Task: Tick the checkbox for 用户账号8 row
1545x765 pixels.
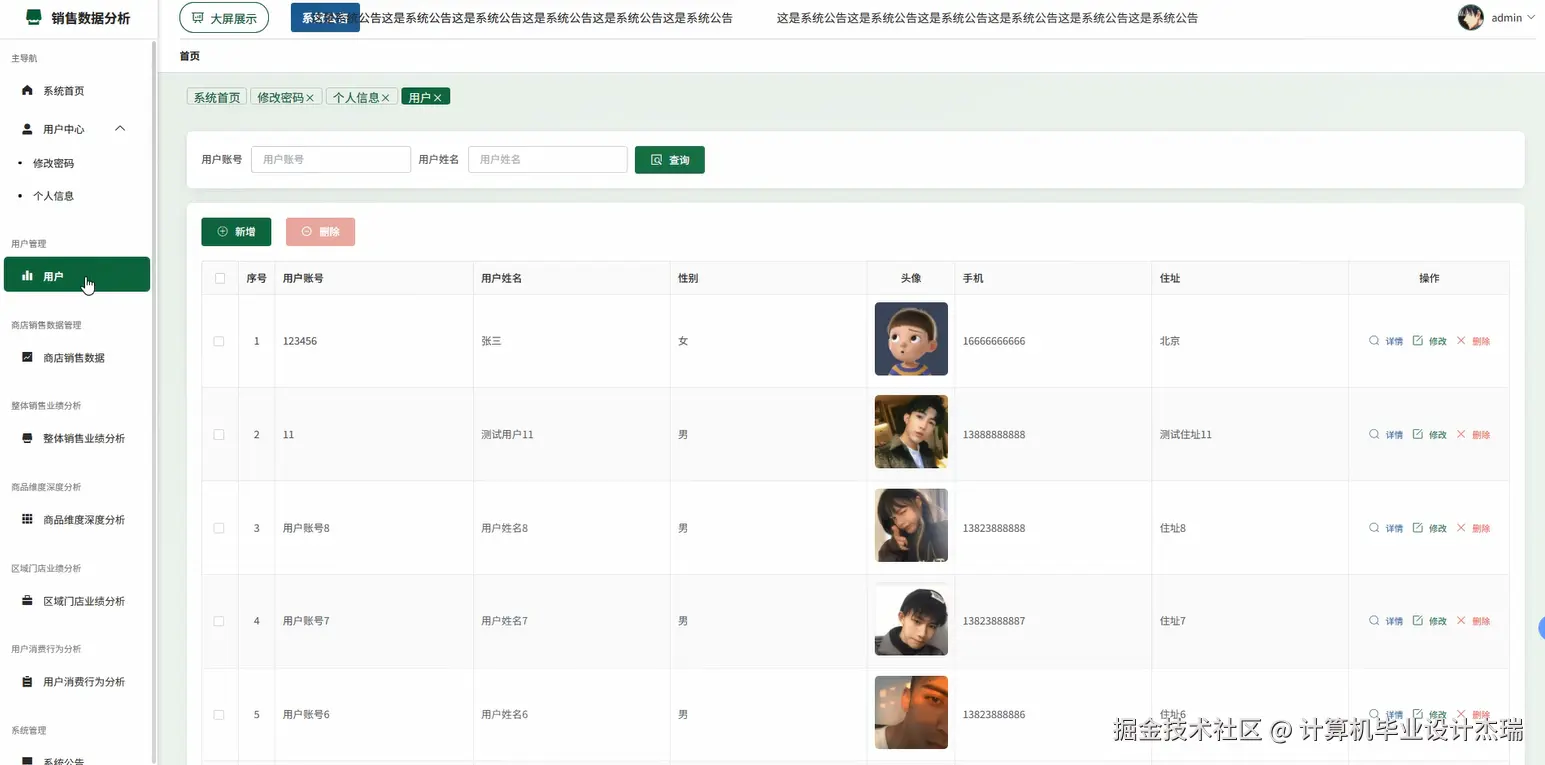Action: coord(220,528)
